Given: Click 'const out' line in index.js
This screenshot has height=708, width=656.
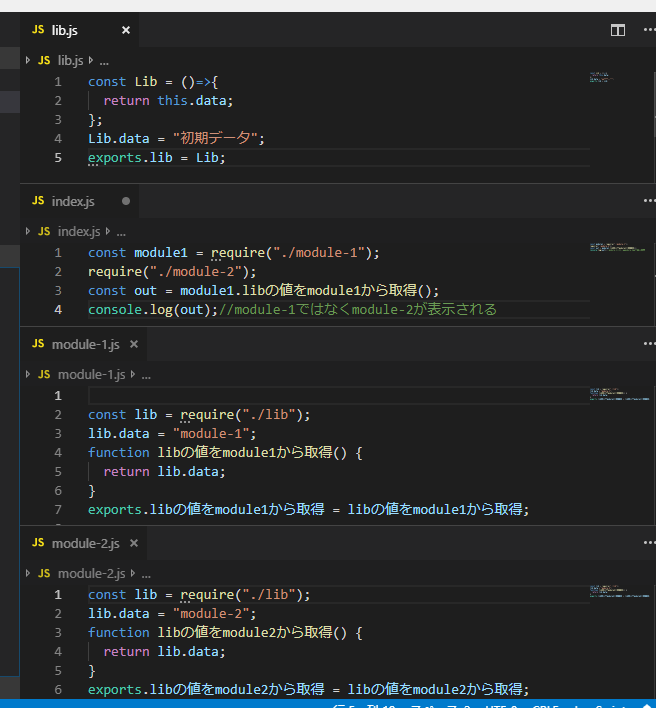Looking at the screenshot, I should coord(263,291).
